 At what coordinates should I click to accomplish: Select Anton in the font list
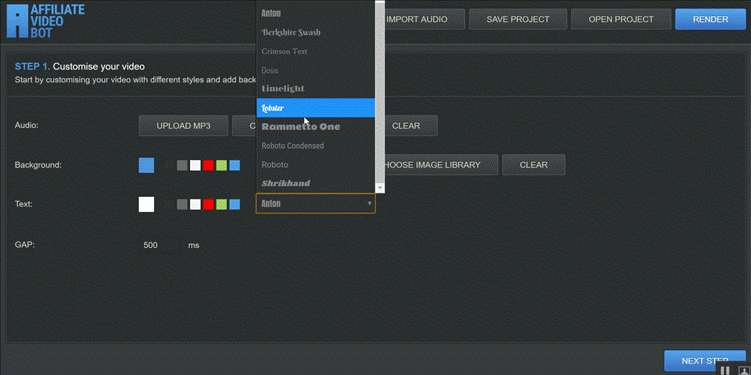[316, 13]
